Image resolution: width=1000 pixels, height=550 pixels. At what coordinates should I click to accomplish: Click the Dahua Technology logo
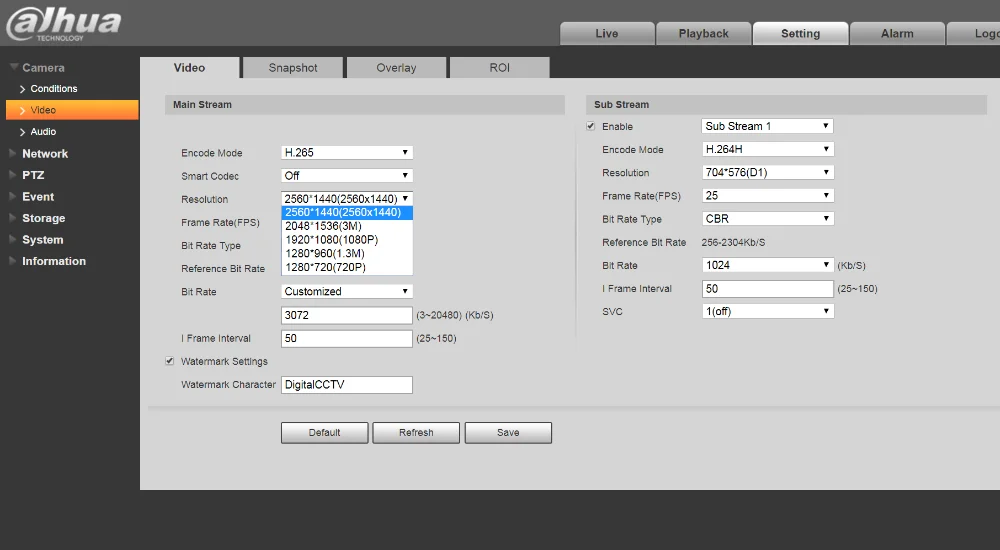coord(63,24)
